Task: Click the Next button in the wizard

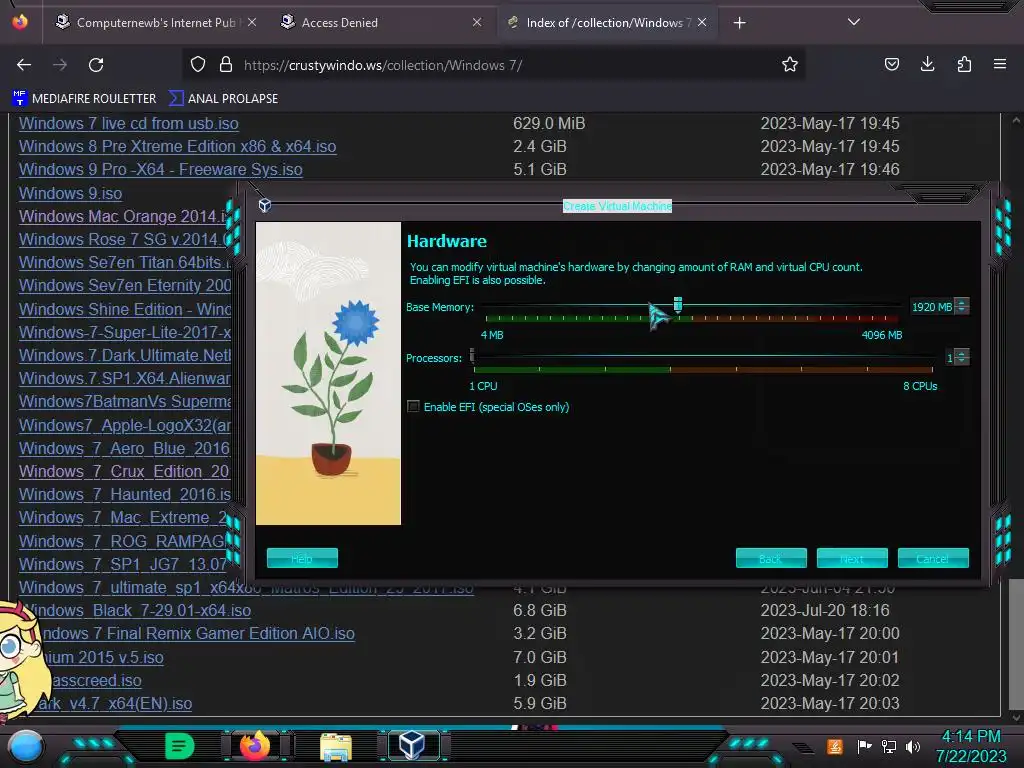Action: tap(852, 558)
